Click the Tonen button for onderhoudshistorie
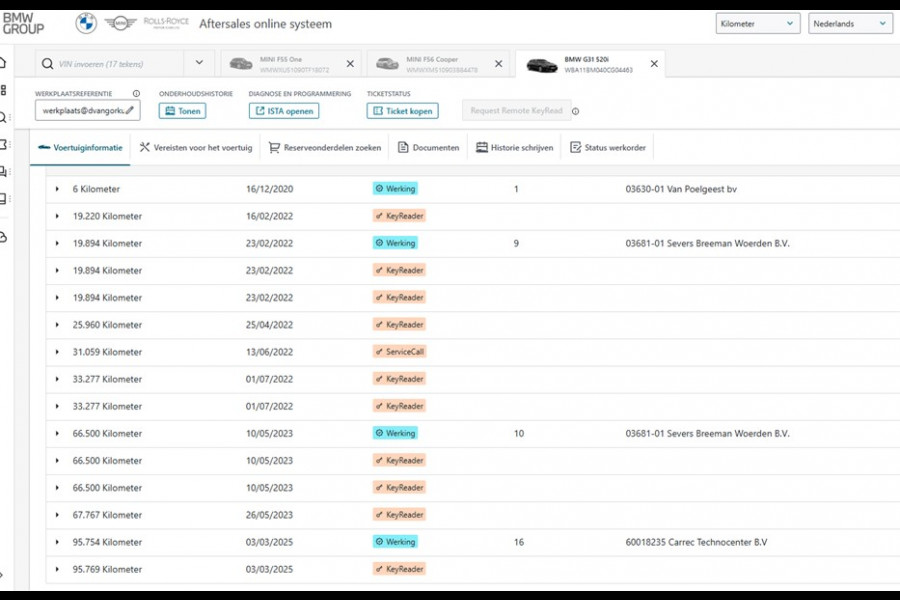 pos(183,111)
